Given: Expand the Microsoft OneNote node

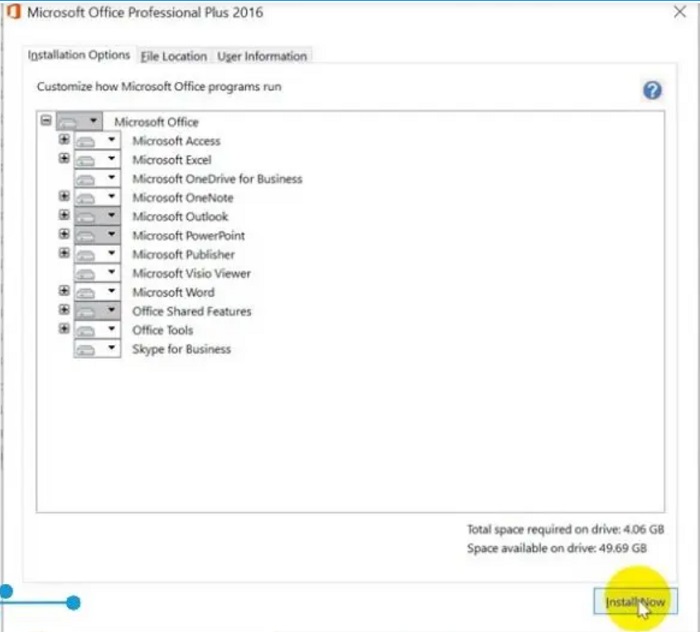Looking at the screenshot, I should [x=64, y=196].
